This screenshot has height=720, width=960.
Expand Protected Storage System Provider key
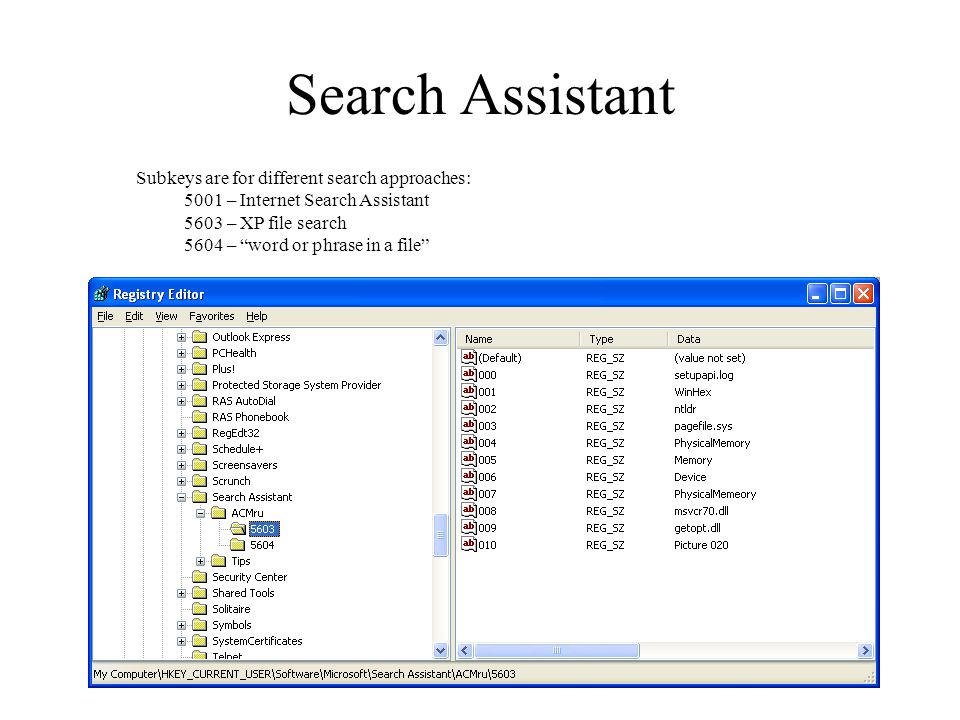coord(181,385)
